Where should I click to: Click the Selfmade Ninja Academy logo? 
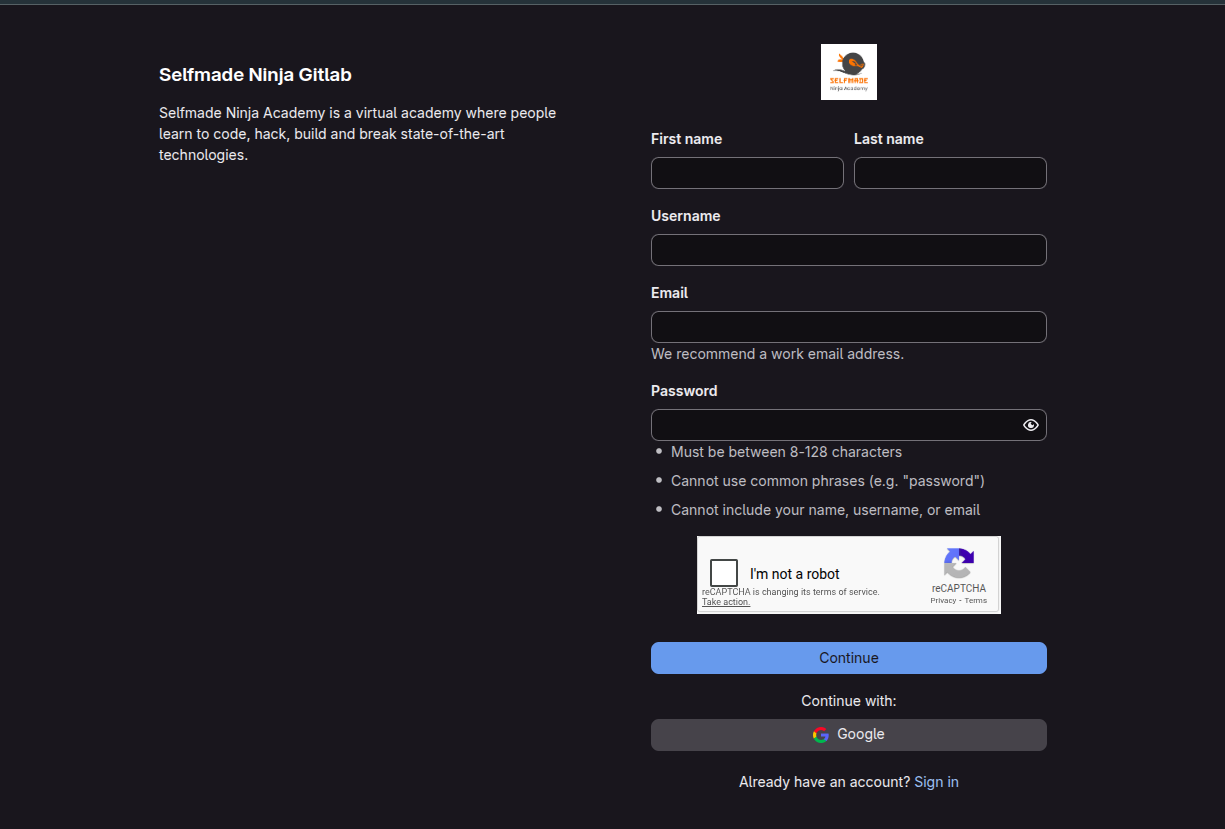[x=848, y=72]
